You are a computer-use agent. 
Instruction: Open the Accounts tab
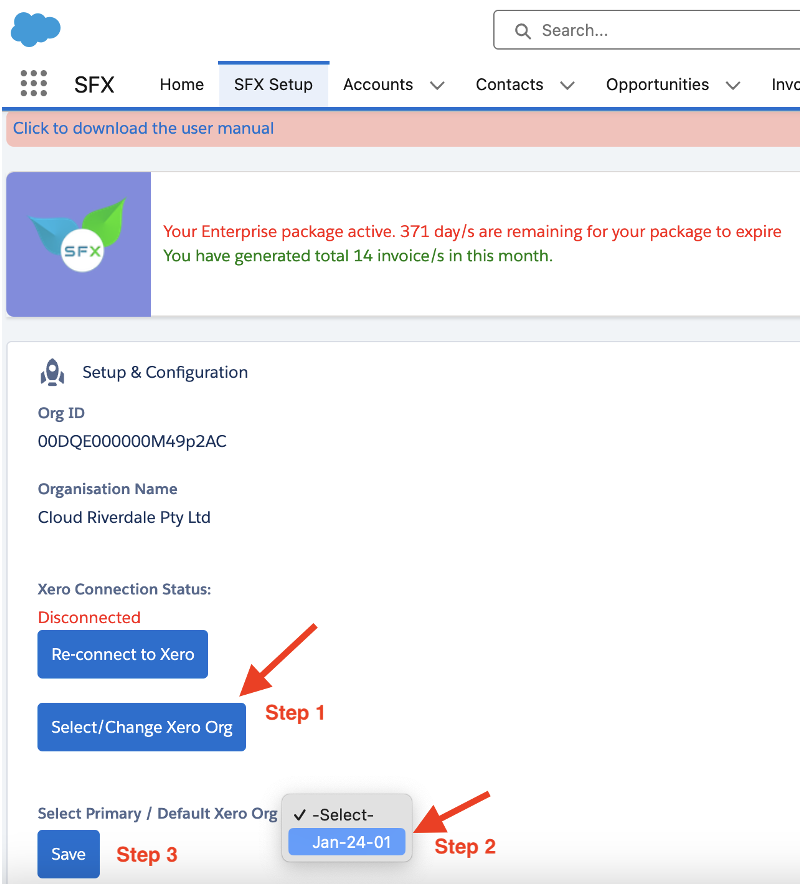pyautogui.click(x=378, y=85)
